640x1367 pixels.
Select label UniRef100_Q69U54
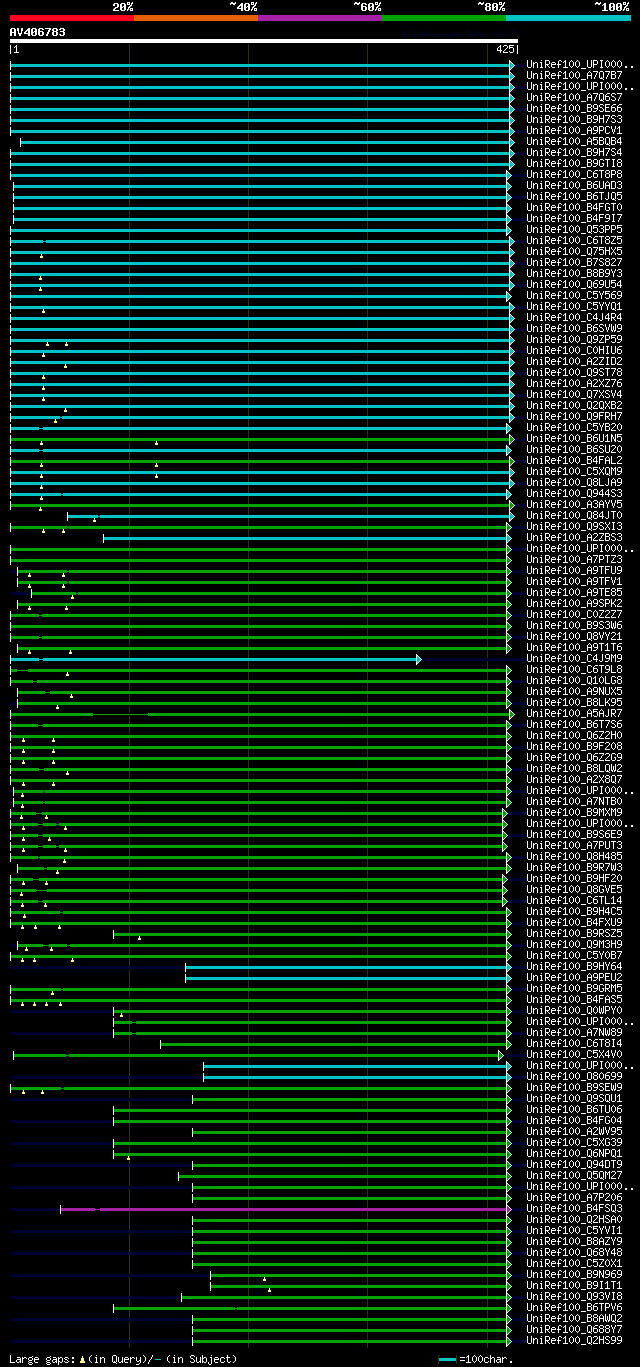pos(574,285)
